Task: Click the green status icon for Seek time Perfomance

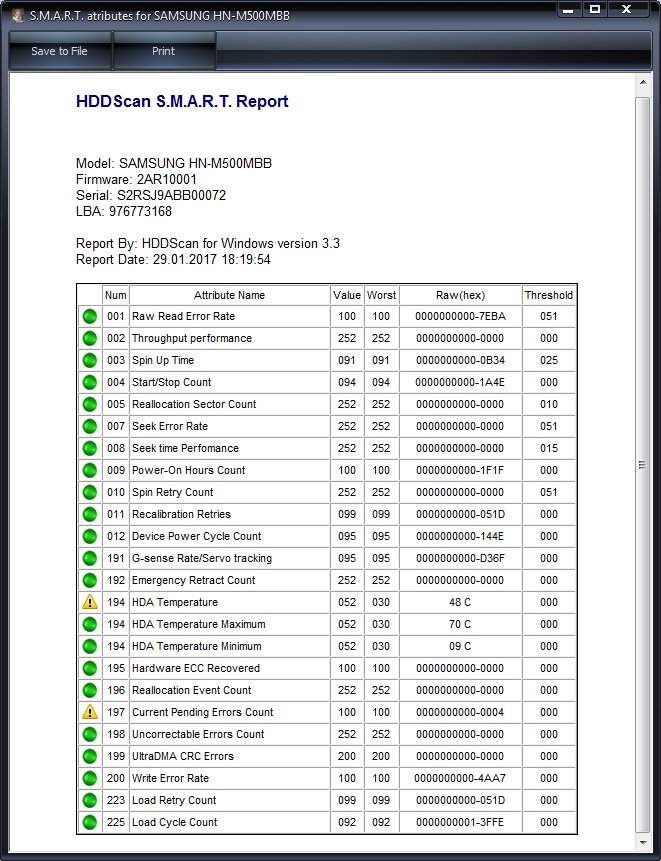Action: pos(89,448)
